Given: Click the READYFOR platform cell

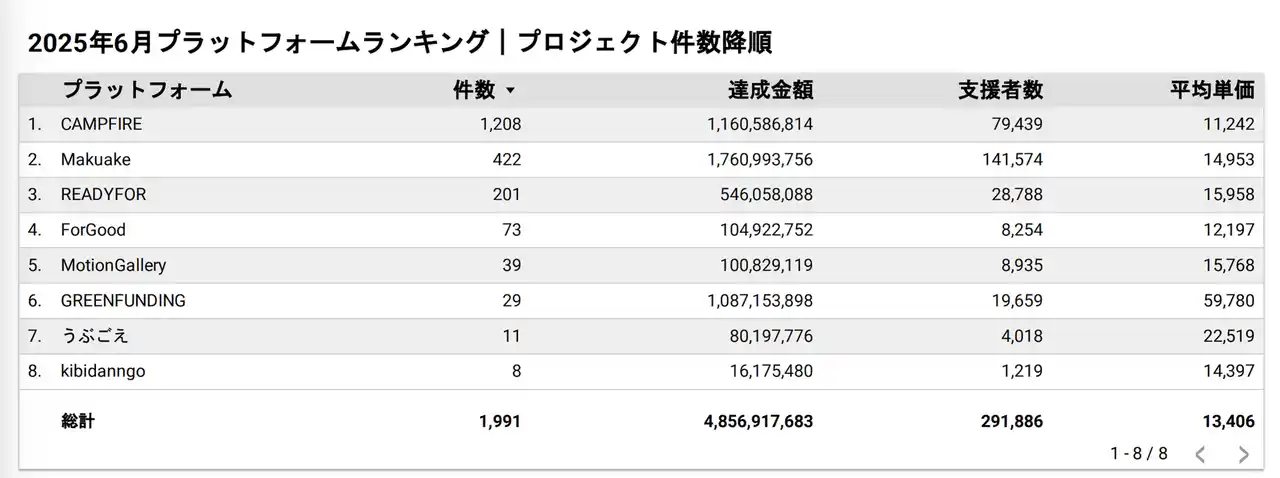Looking at the screenshot, I should pyautogui.click(x=103, y=194).
